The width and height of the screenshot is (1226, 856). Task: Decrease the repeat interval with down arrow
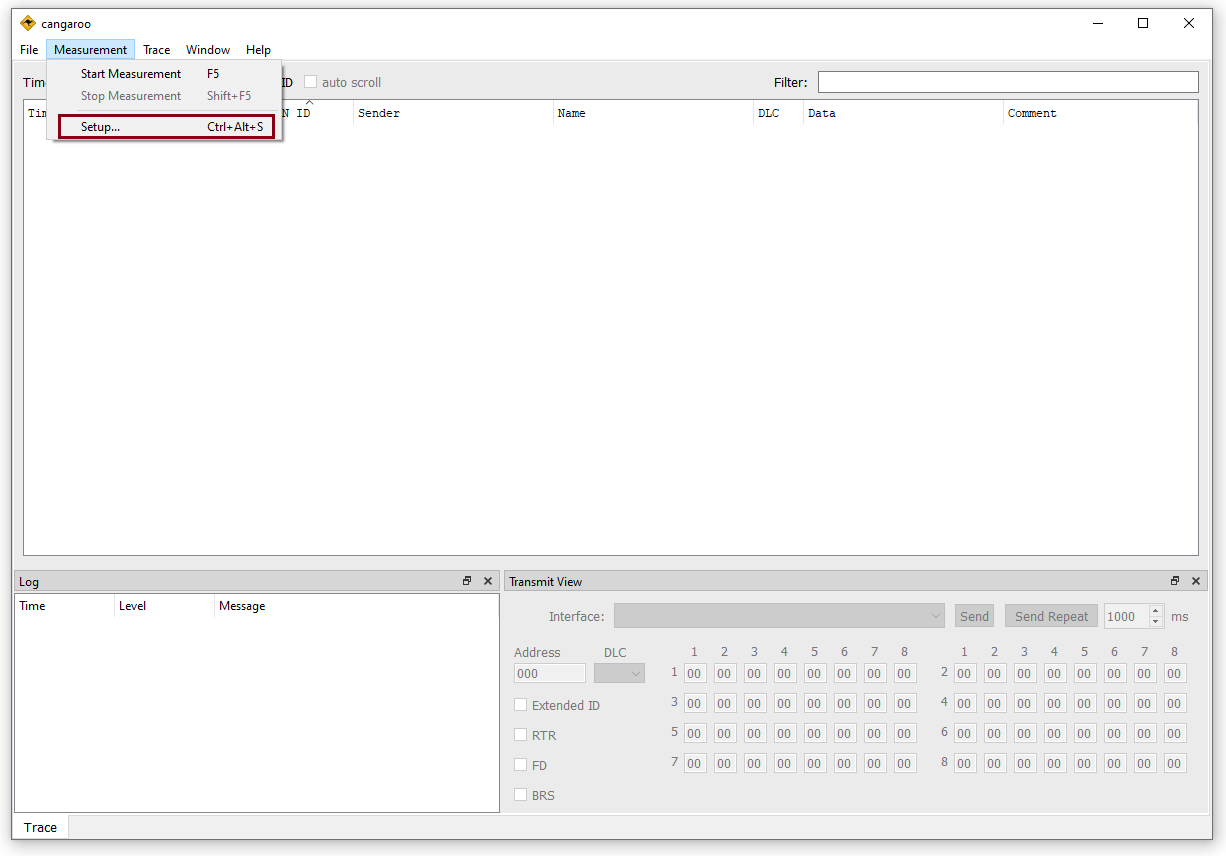click(x=1156, y=622)
